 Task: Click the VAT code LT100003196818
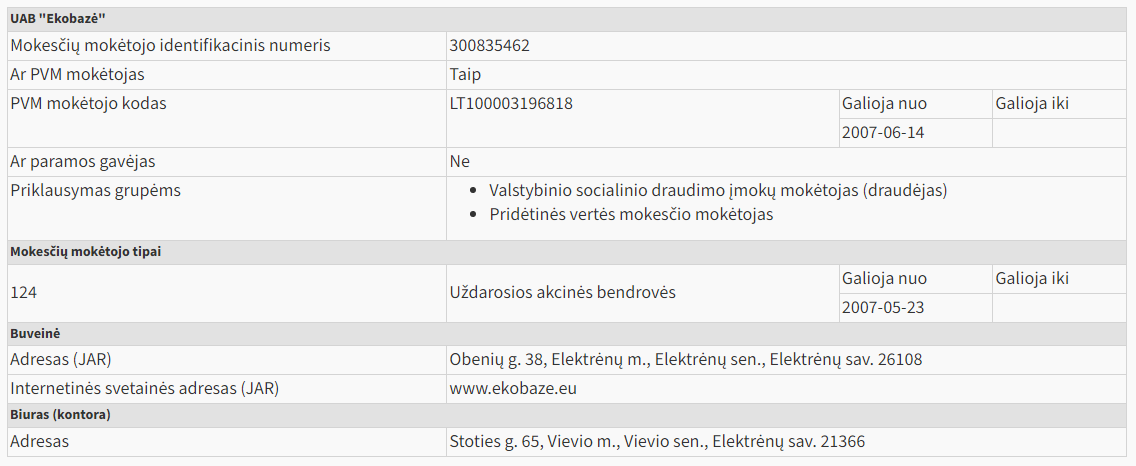pos(511,104)
